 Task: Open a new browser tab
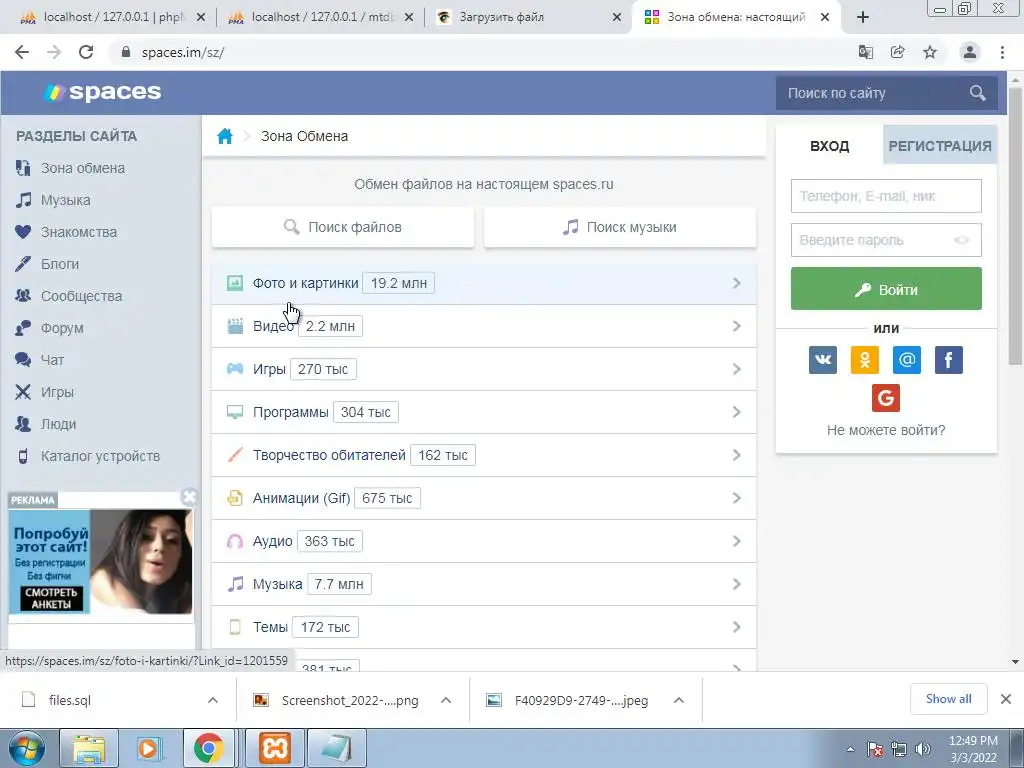point(863,18)
